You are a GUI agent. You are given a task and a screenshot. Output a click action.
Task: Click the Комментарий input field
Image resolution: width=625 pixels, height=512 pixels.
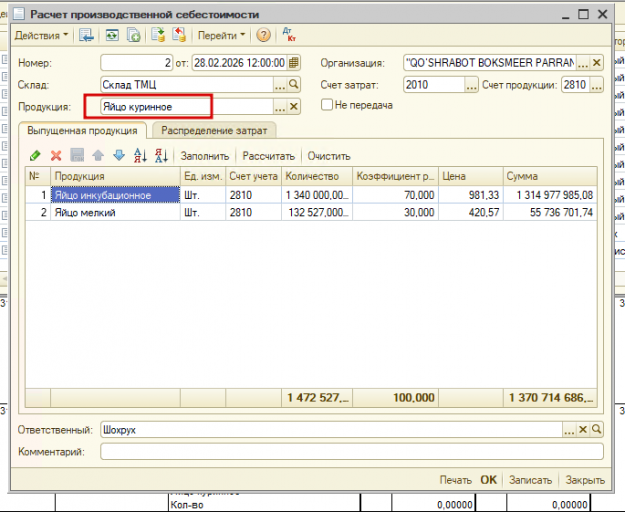point(352,452)
